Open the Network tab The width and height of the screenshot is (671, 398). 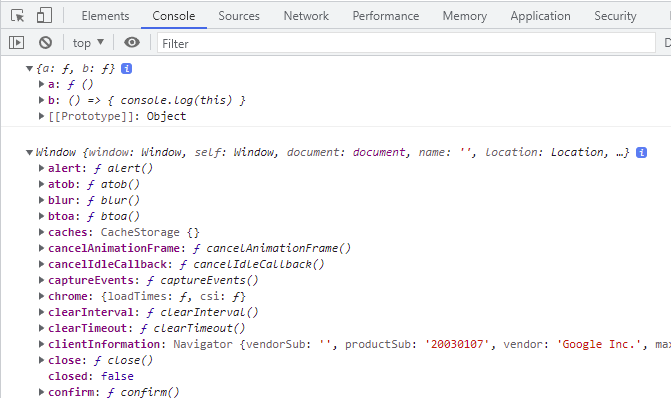click(x=306, y=16)
